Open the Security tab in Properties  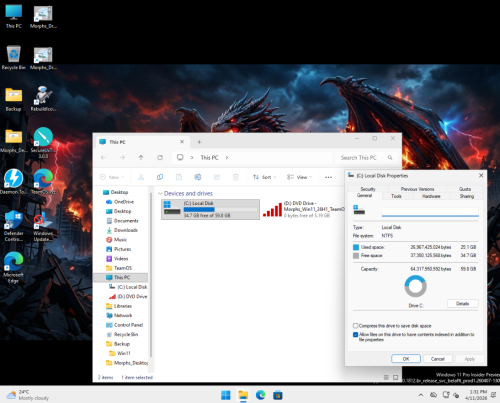point(368,189)
